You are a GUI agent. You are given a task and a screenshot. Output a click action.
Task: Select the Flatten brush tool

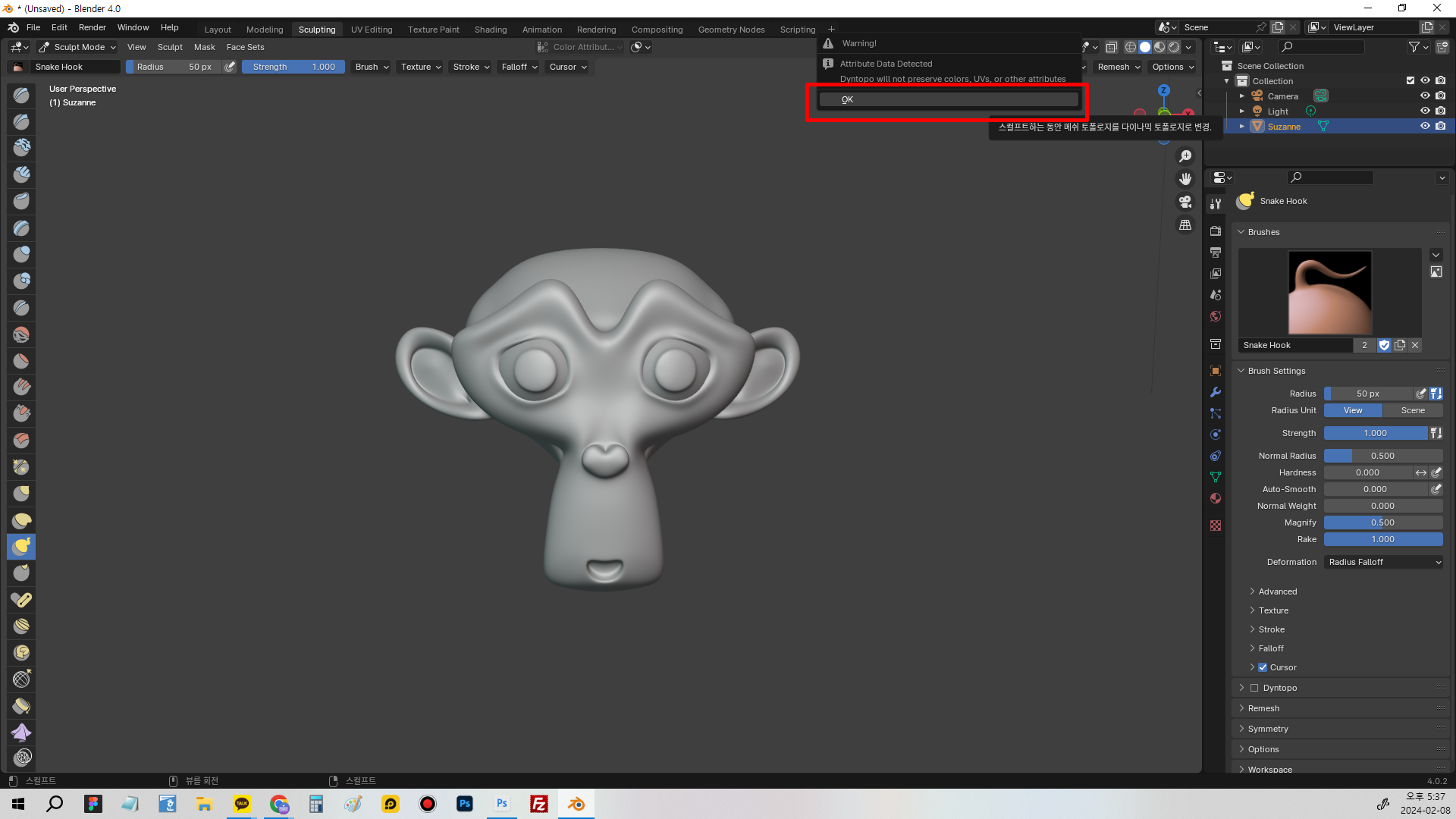click(x=21, y=361)
